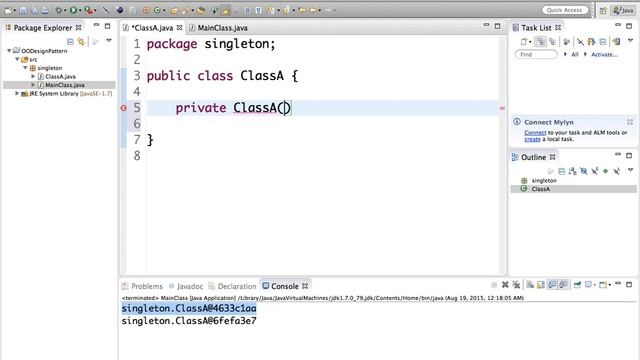Screen dimensions: 640x360
Task: Click the New Java Class icon
Action: (x=157, y=10)
